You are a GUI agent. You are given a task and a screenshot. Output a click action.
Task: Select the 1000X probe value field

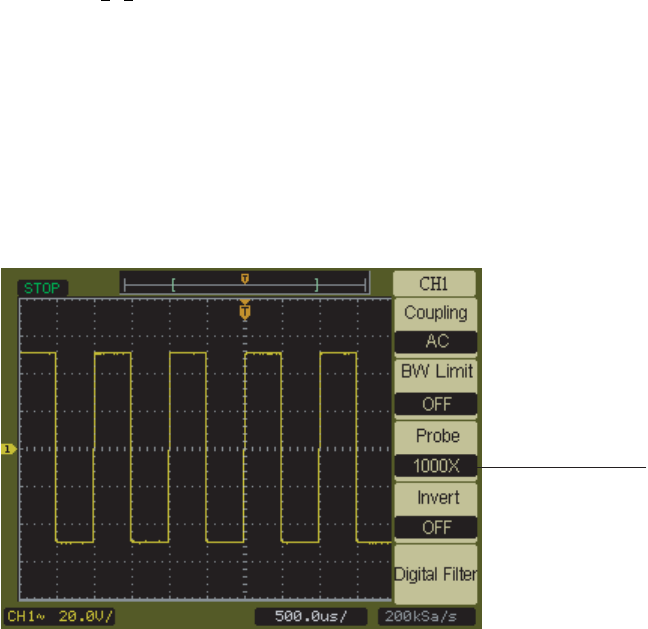point(436,466)
